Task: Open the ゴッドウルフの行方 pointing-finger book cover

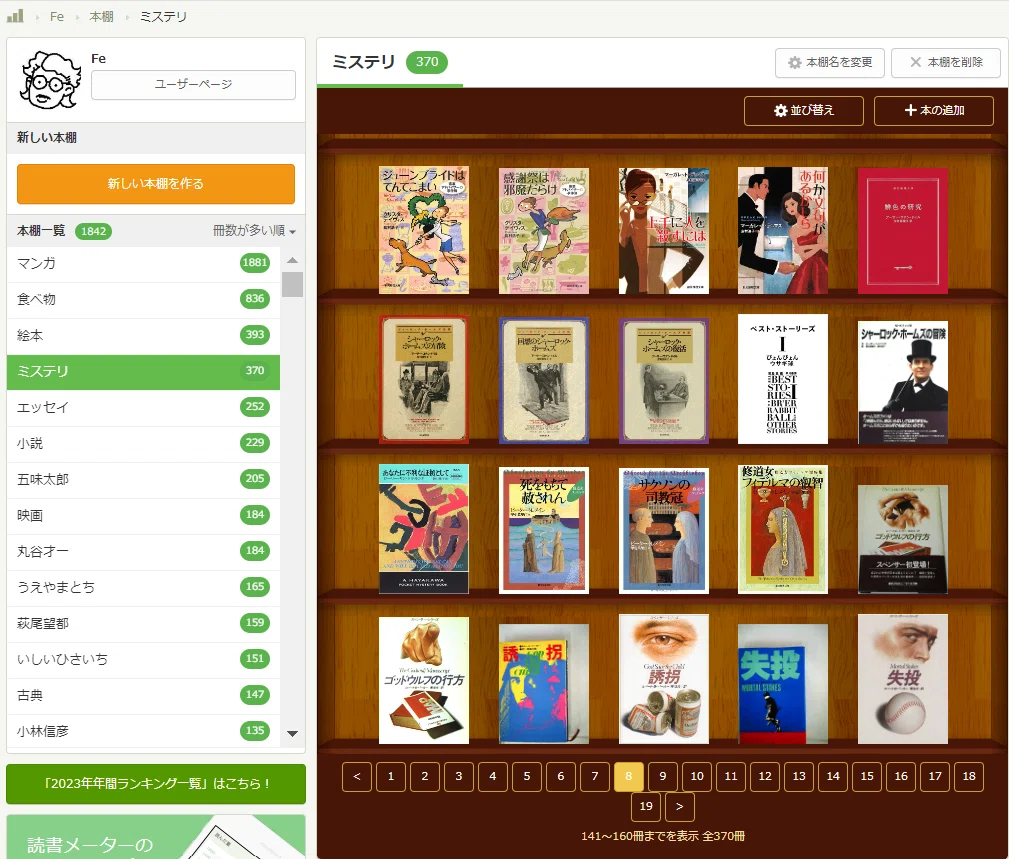Action: [x=423, y=680]
